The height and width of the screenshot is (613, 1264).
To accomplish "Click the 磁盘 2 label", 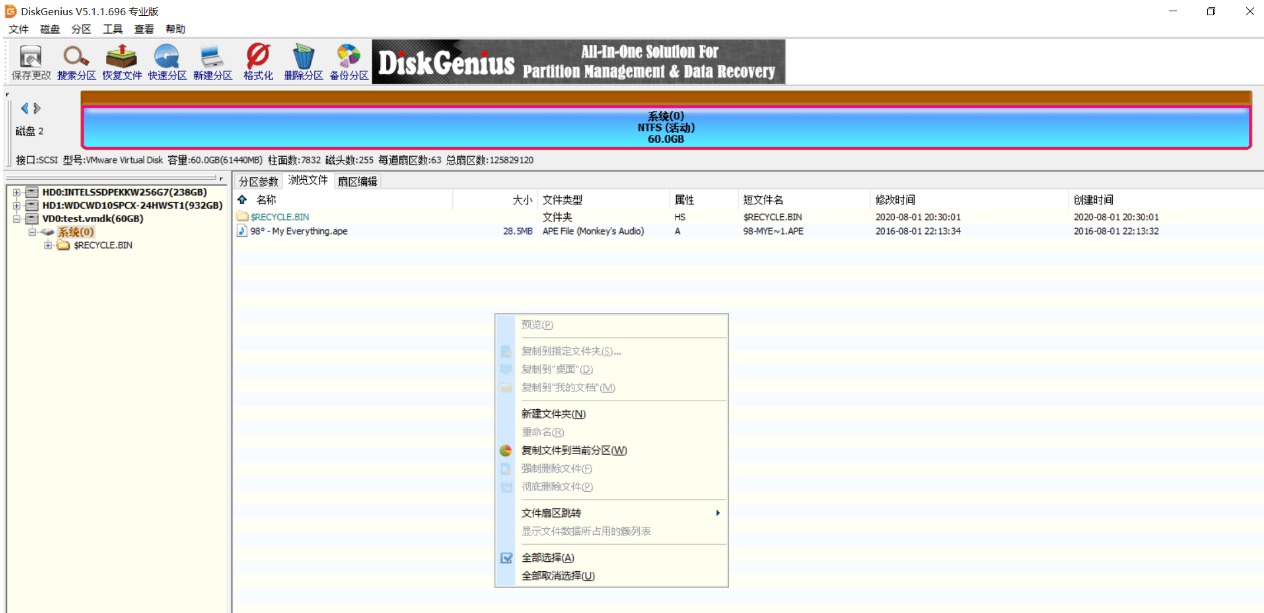I will pyautogui.click(x=30, y=131).
